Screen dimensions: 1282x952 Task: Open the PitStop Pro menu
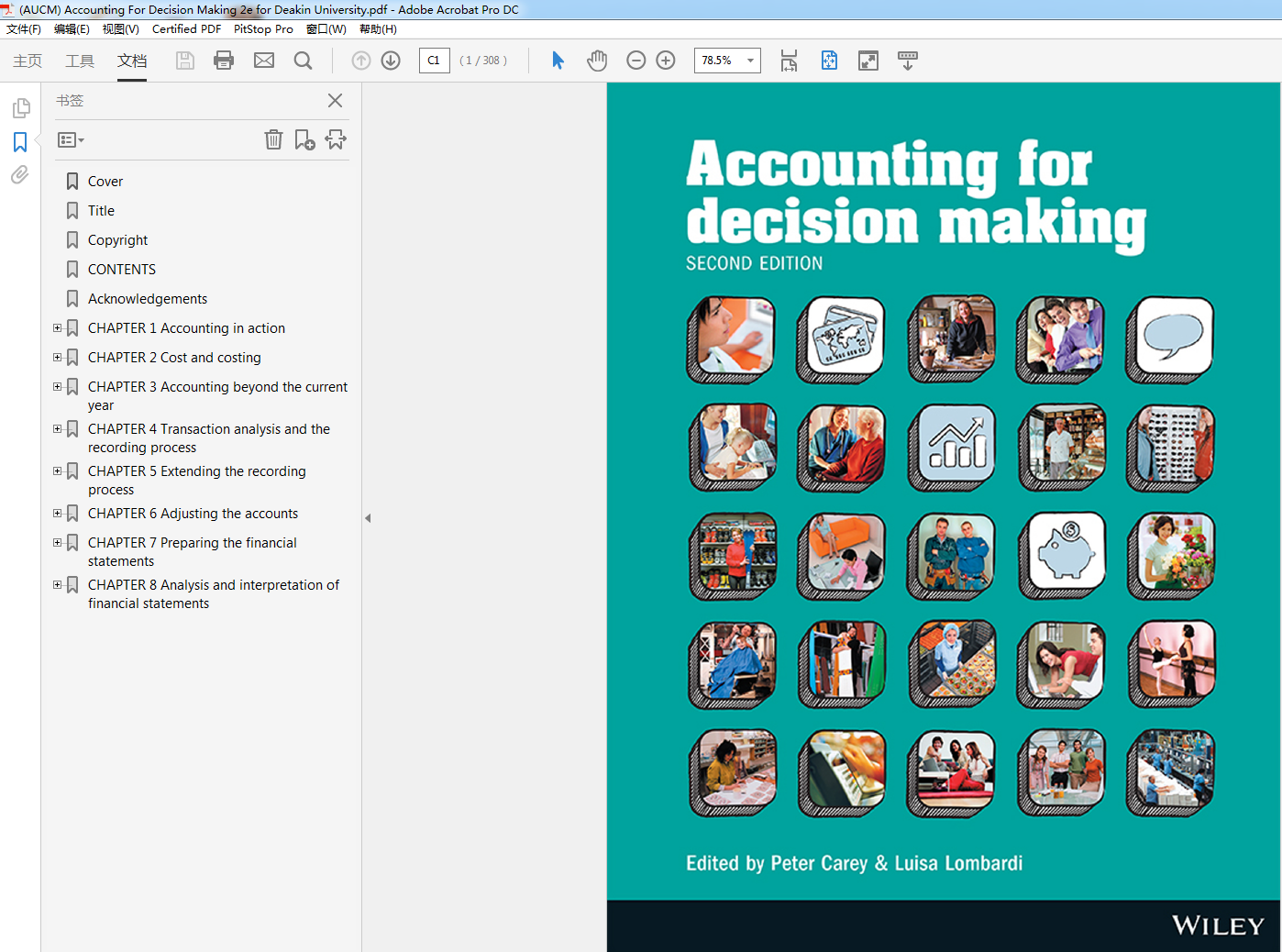(263, 29)
